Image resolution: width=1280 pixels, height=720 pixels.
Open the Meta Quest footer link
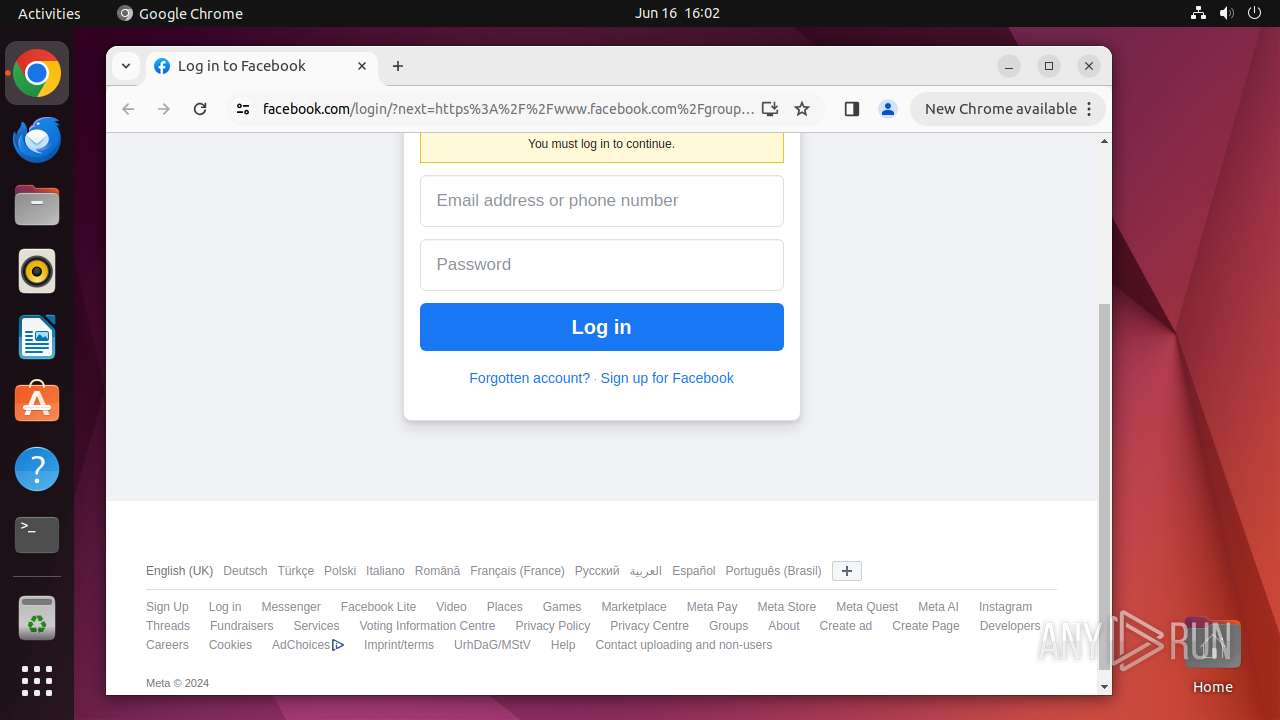pyautogui.click(x=867, y=607)
